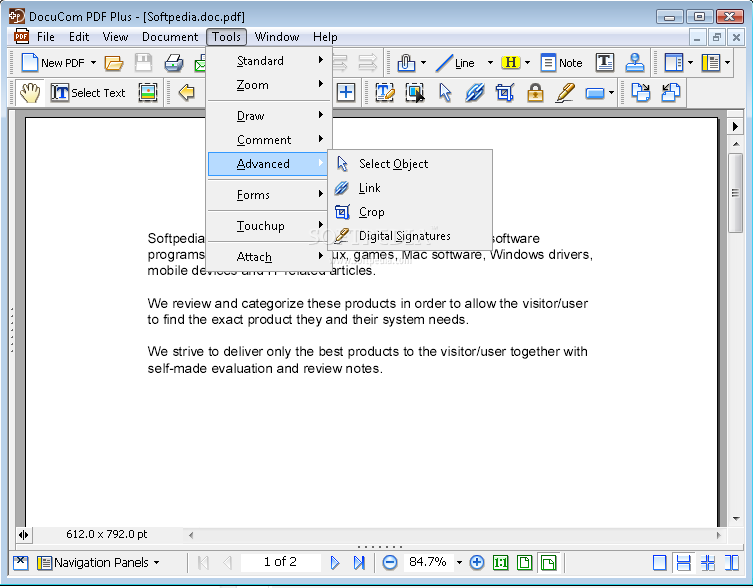Print document using the printer icon

(173, 63)
